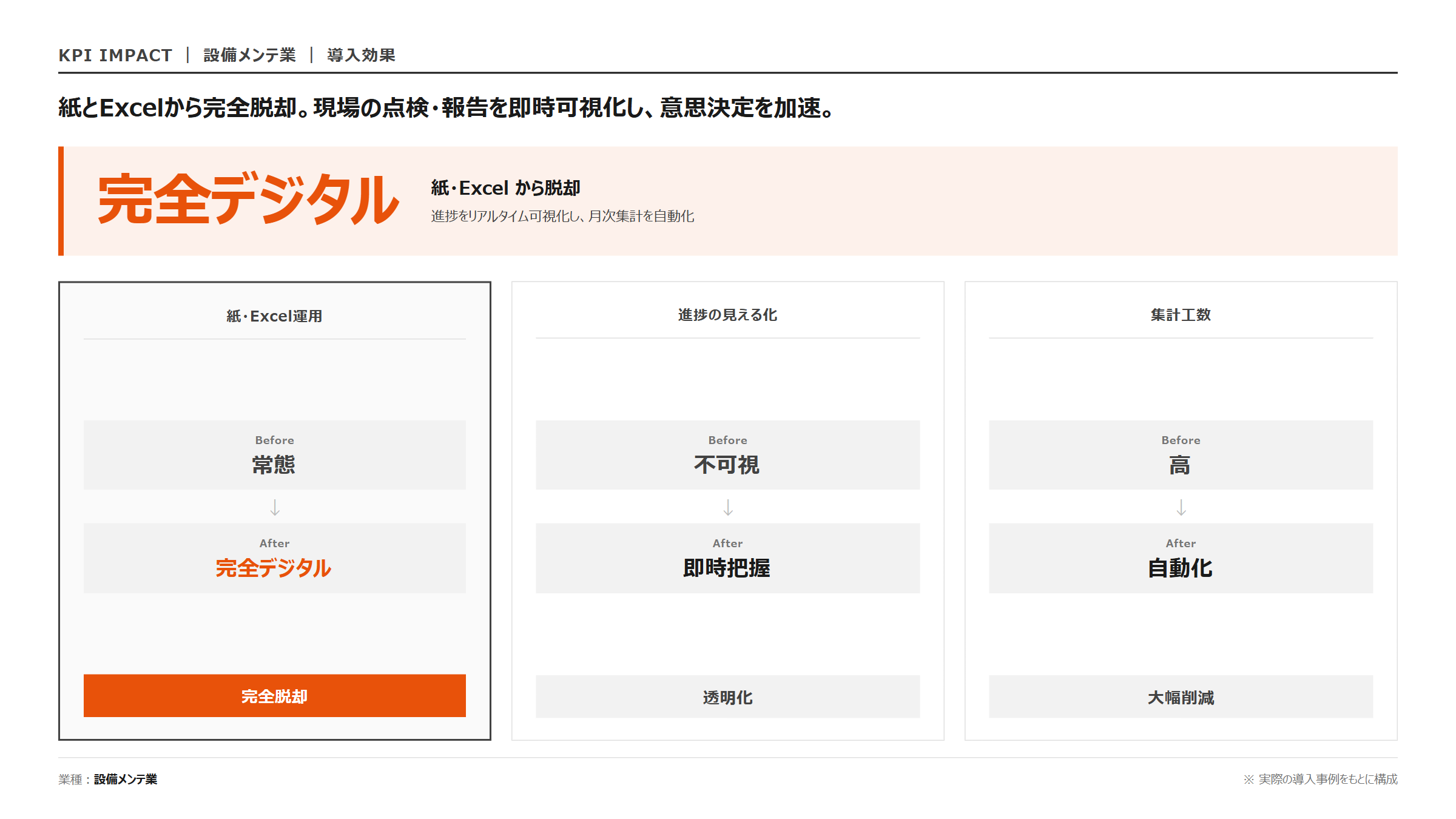Click the 進捗をリアルタイム可視化し description line

point(562,216)
